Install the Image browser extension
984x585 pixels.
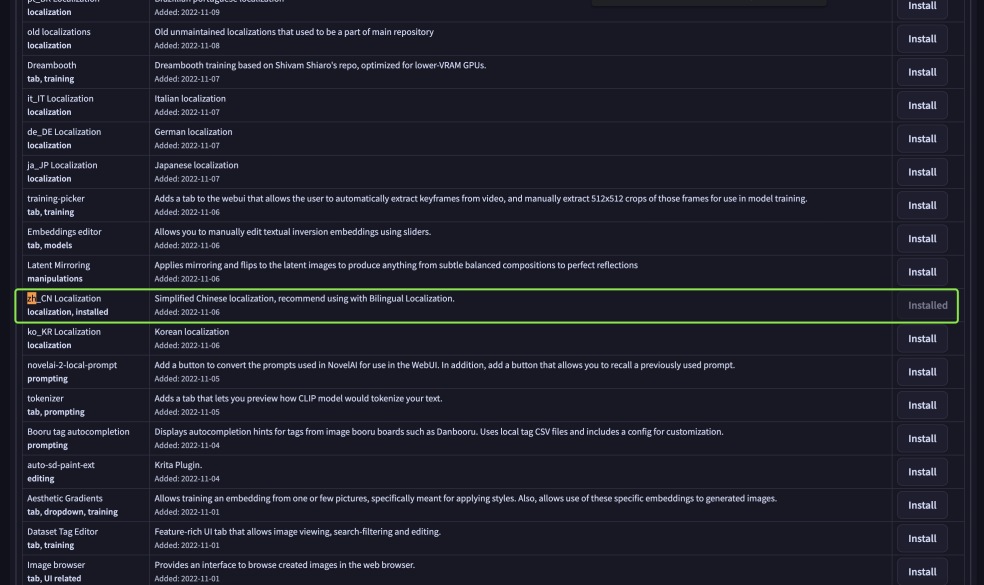tap(921, 572)
